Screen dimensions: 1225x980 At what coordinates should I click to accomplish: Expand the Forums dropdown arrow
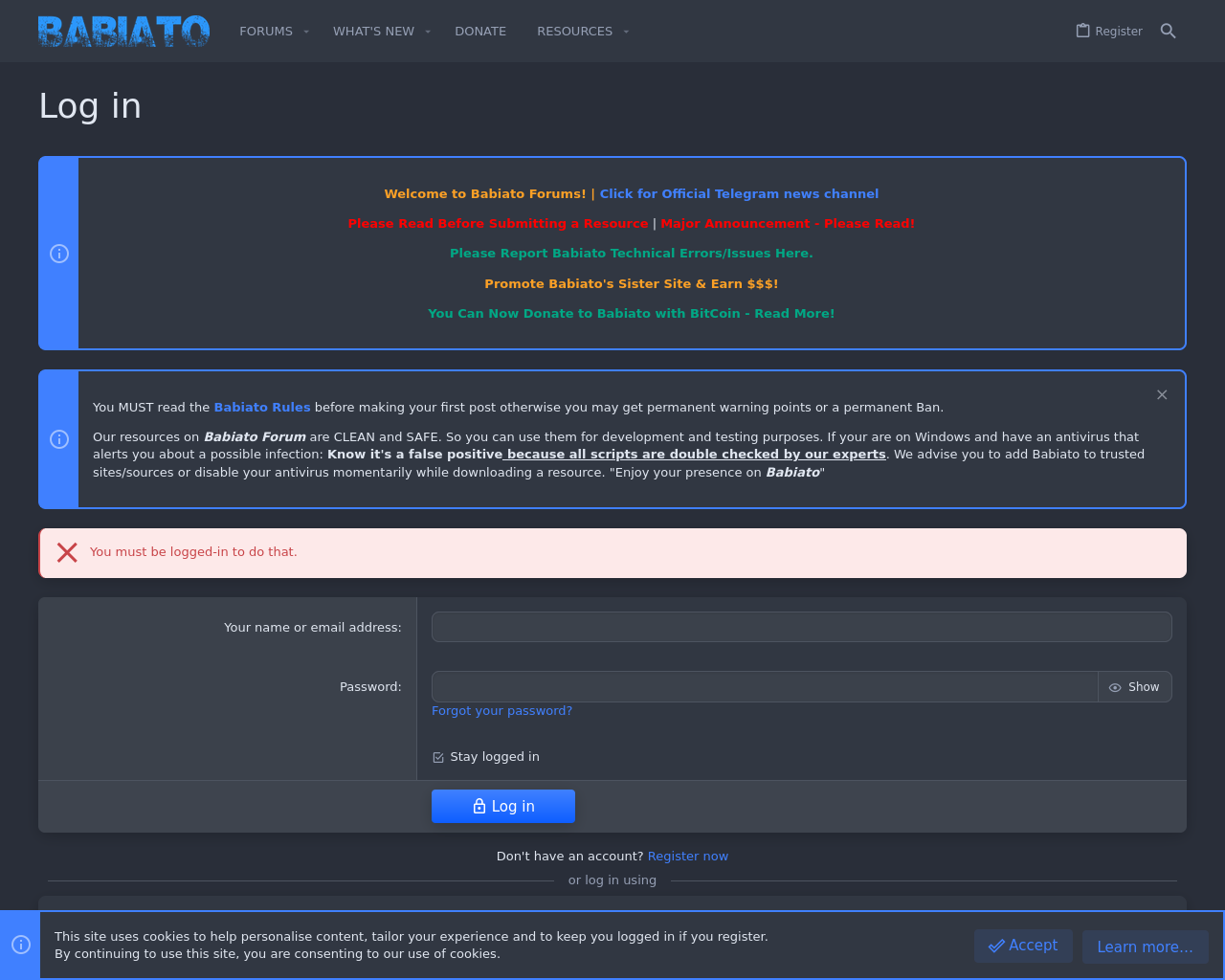[306, 32]
